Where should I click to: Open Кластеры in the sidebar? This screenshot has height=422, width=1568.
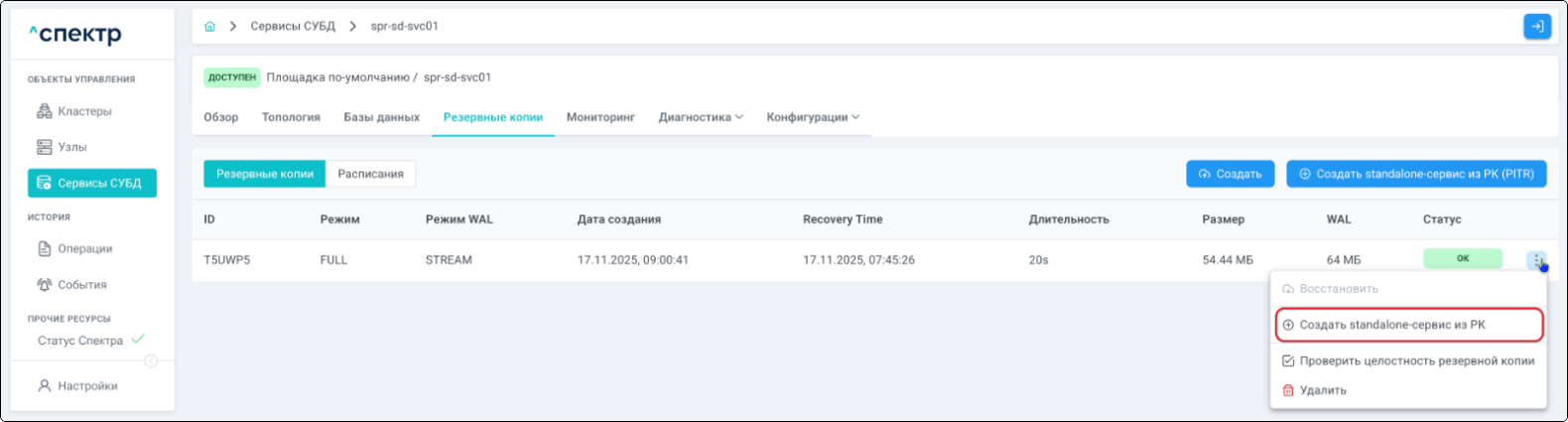(84, 111)
